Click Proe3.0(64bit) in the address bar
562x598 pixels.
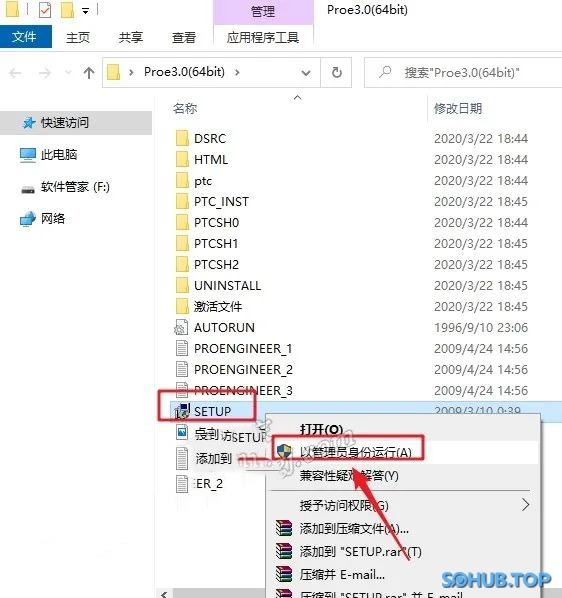(x=184, y=72)
